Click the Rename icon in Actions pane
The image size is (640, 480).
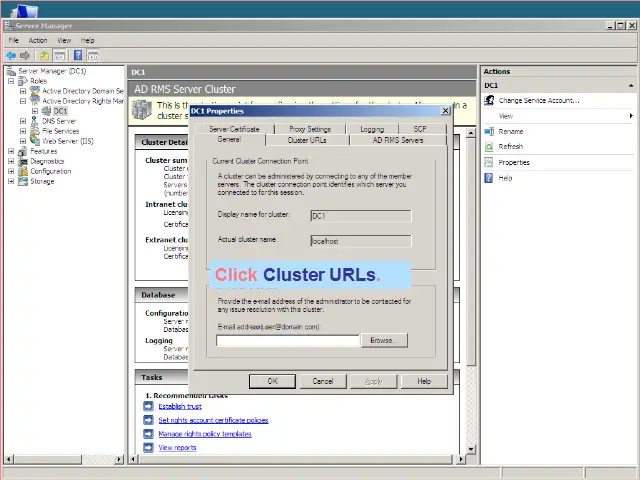pos(489,131)
